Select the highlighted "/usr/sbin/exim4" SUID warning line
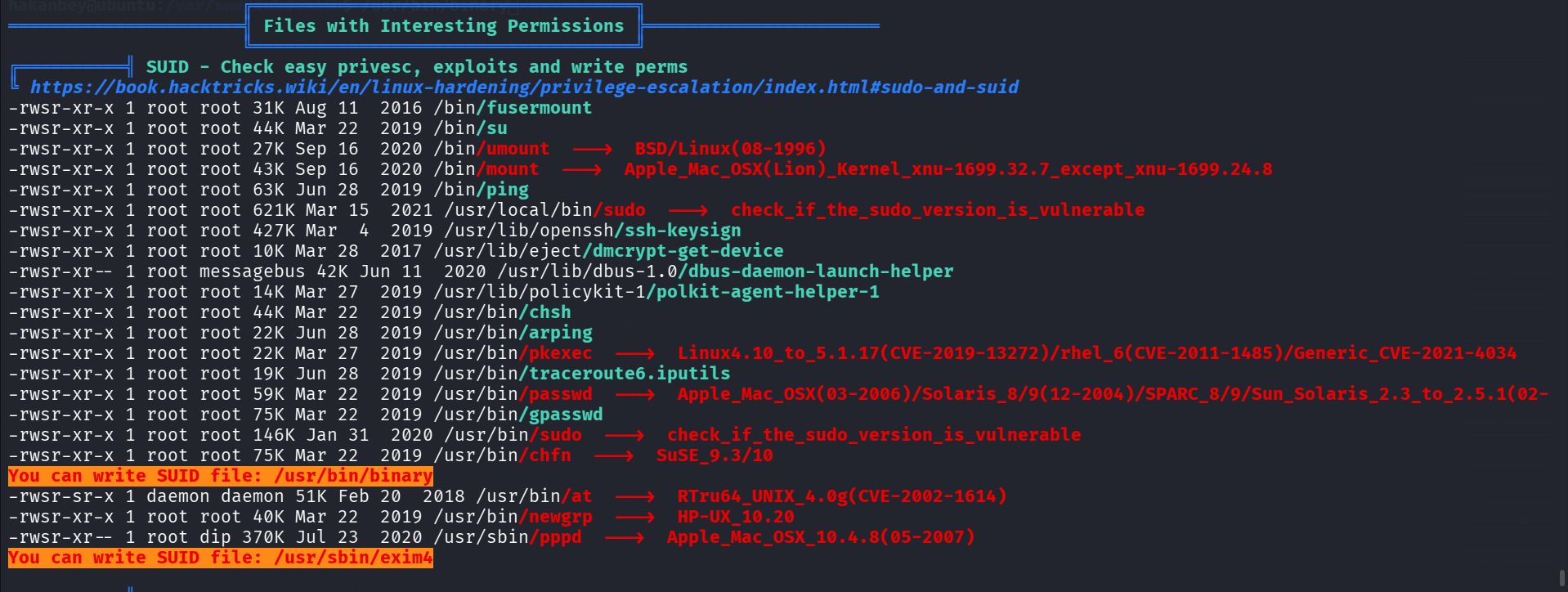Image resolution: width=1568 pixels, height=592 pixels. pyautogui.click(x=220, y=558)
